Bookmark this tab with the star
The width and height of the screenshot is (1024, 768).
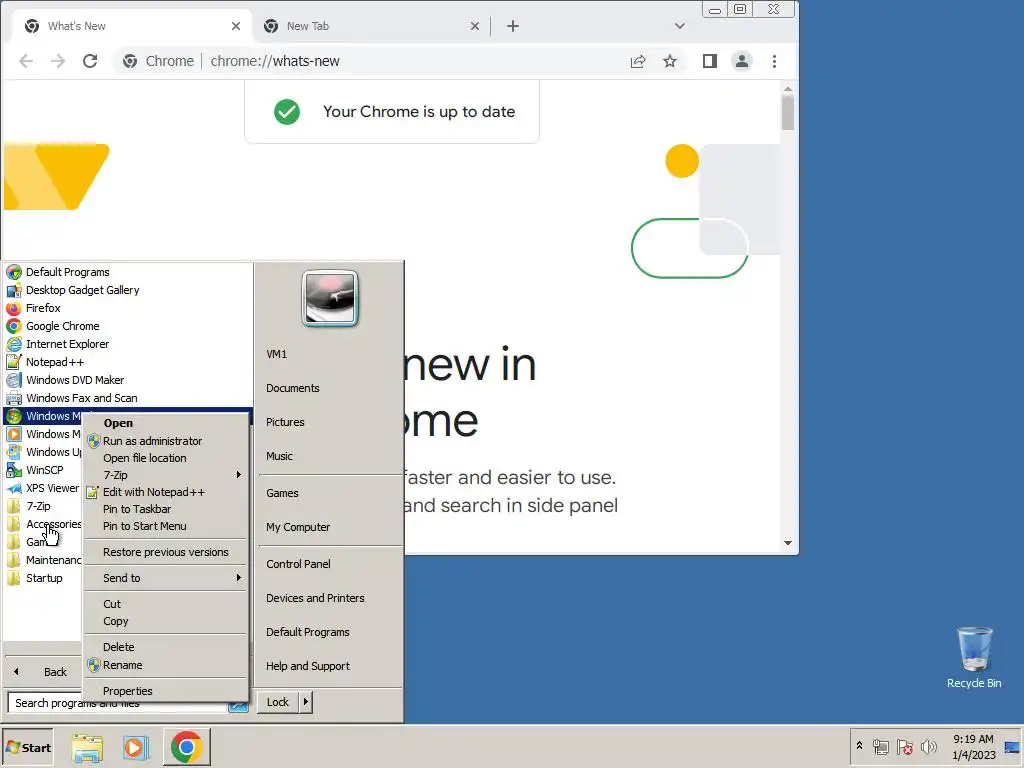point(670,61)
